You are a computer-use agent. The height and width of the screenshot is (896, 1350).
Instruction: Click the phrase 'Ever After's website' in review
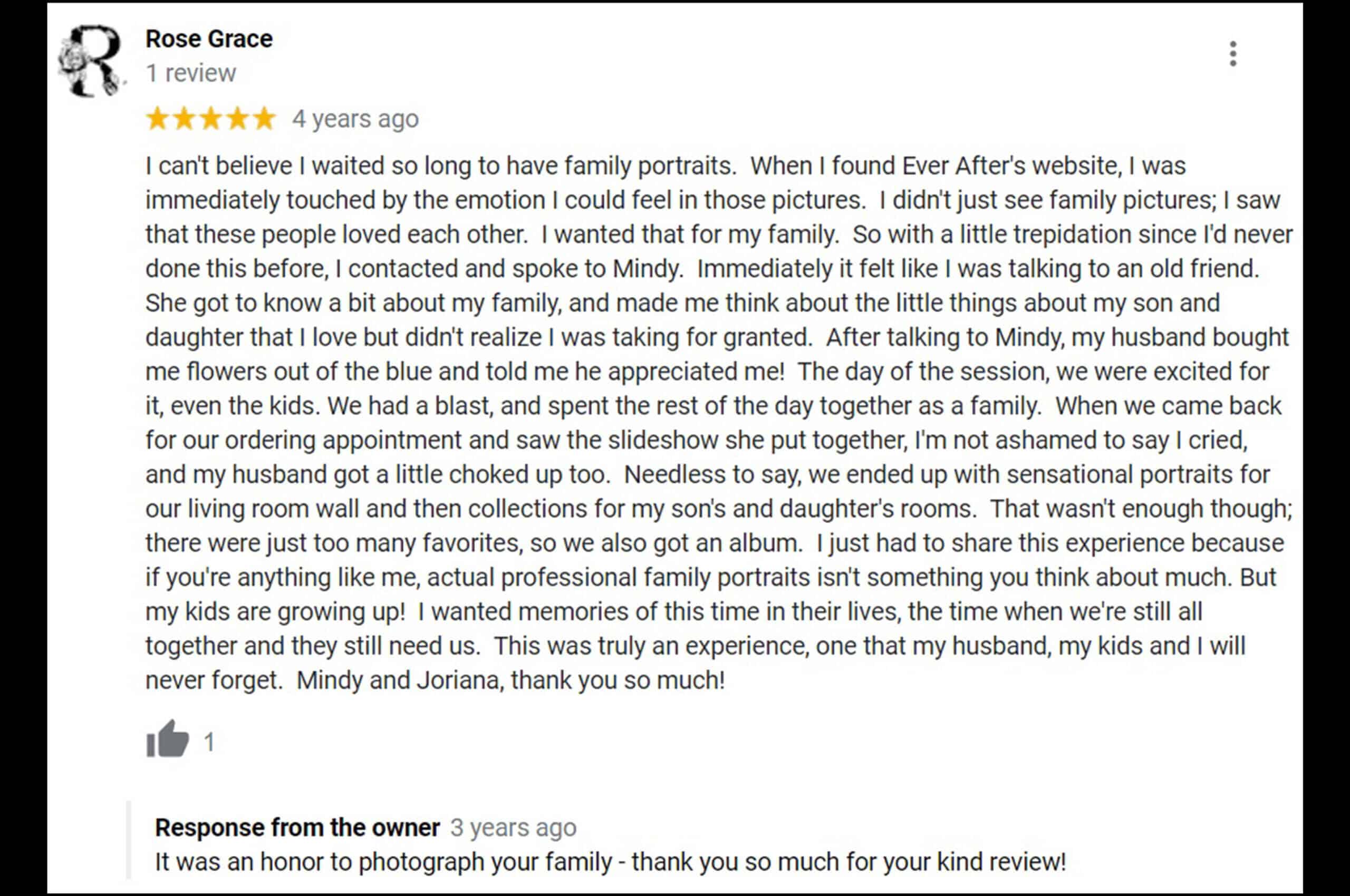1010,165
